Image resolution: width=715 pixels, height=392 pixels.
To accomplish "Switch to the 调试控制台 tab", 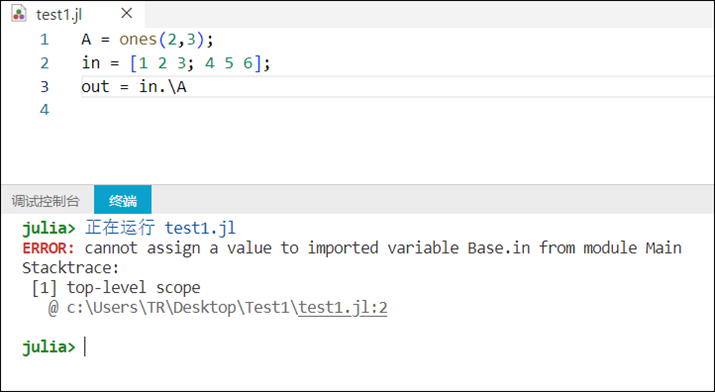I will click(x=46, y=201).
